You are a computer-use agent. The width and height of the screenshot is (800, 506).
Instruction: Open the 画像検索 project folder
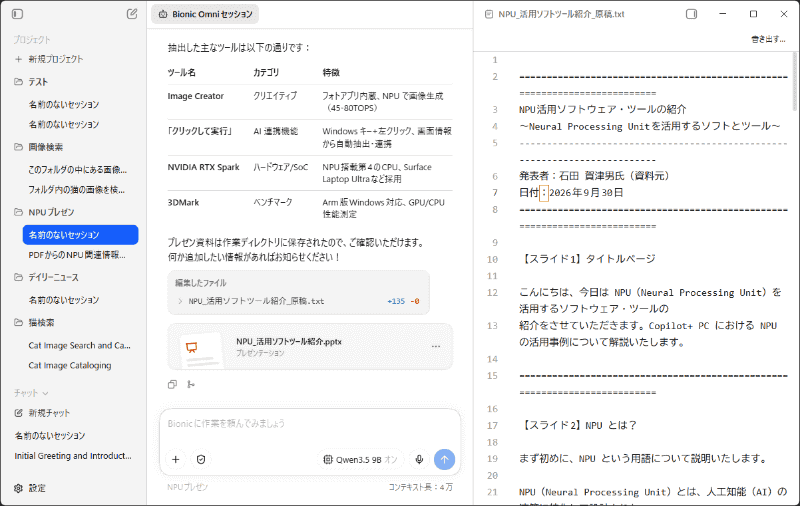pyautogui.click(x=45, y=147)
